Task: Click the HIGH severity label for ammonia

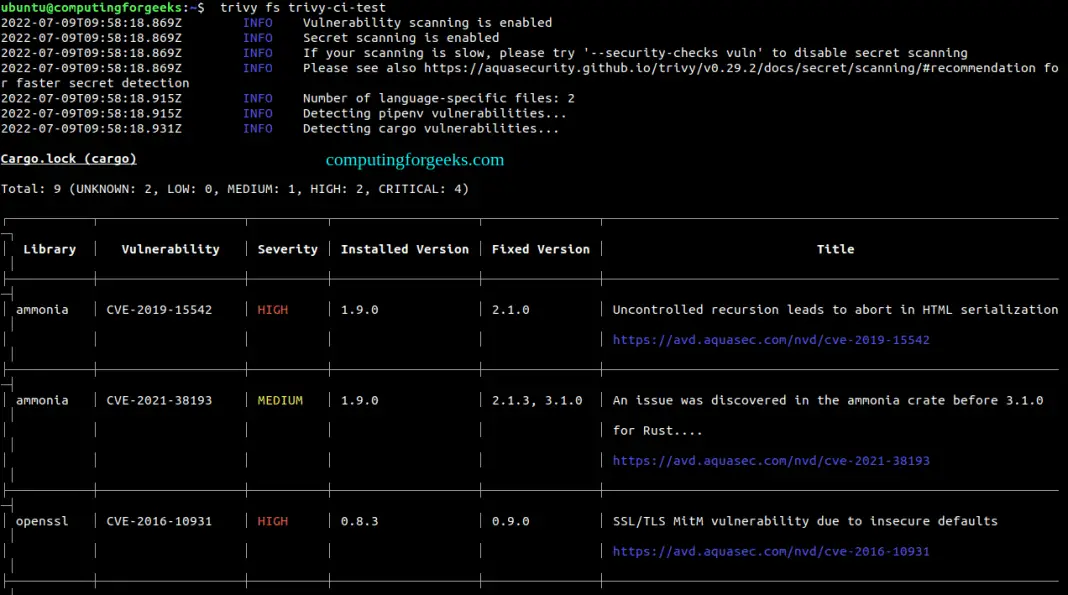Action: 272,309
